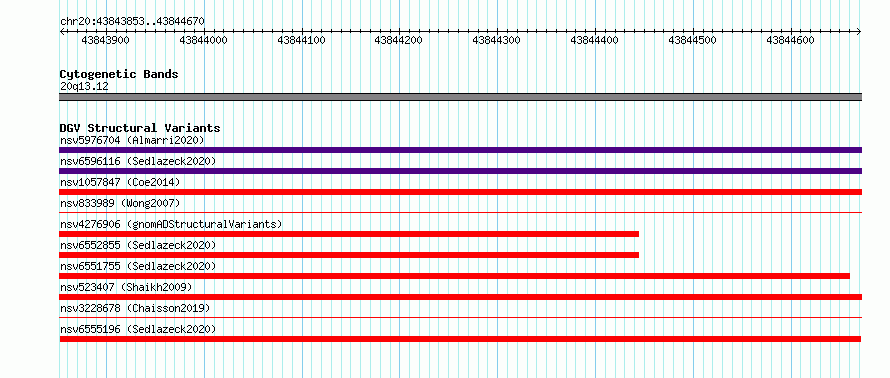Select the red bar under nsv6555196

tap(460, 339)
